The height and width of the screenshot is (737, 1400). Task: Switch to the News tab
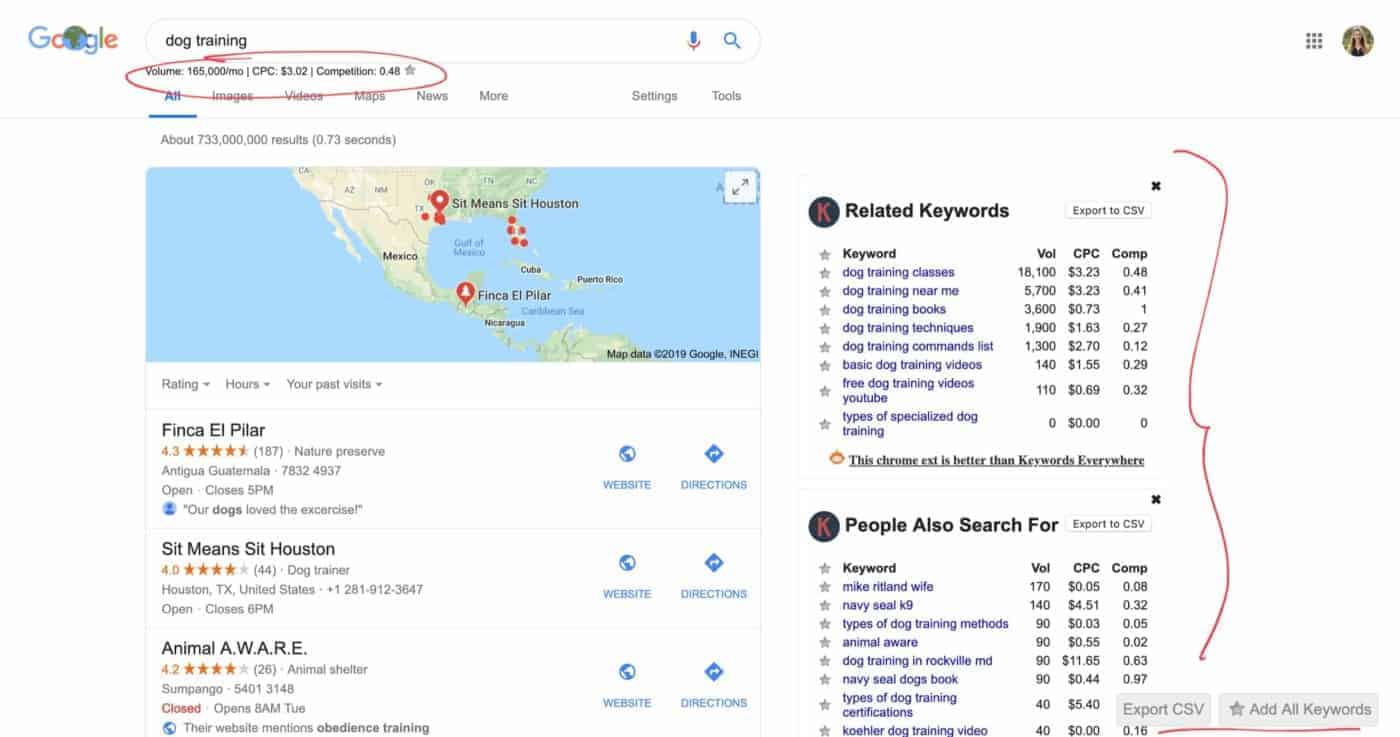tap(431, 95)
